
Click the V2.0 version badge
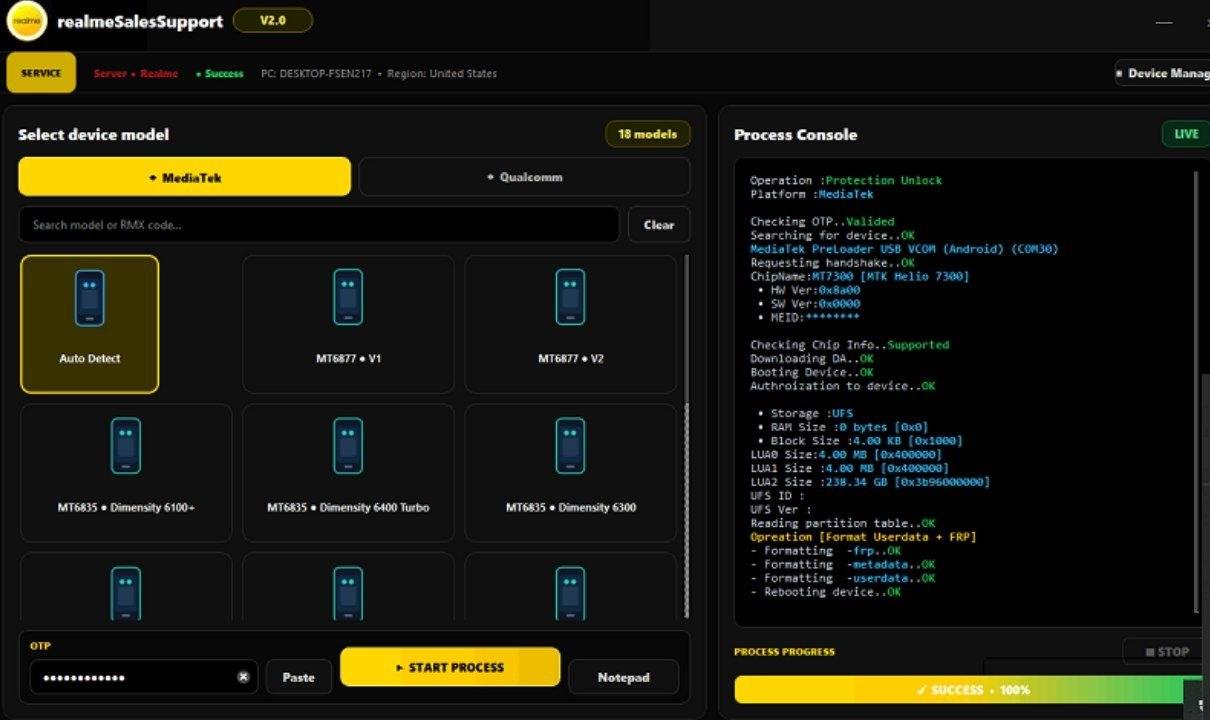tap(272, 20)
